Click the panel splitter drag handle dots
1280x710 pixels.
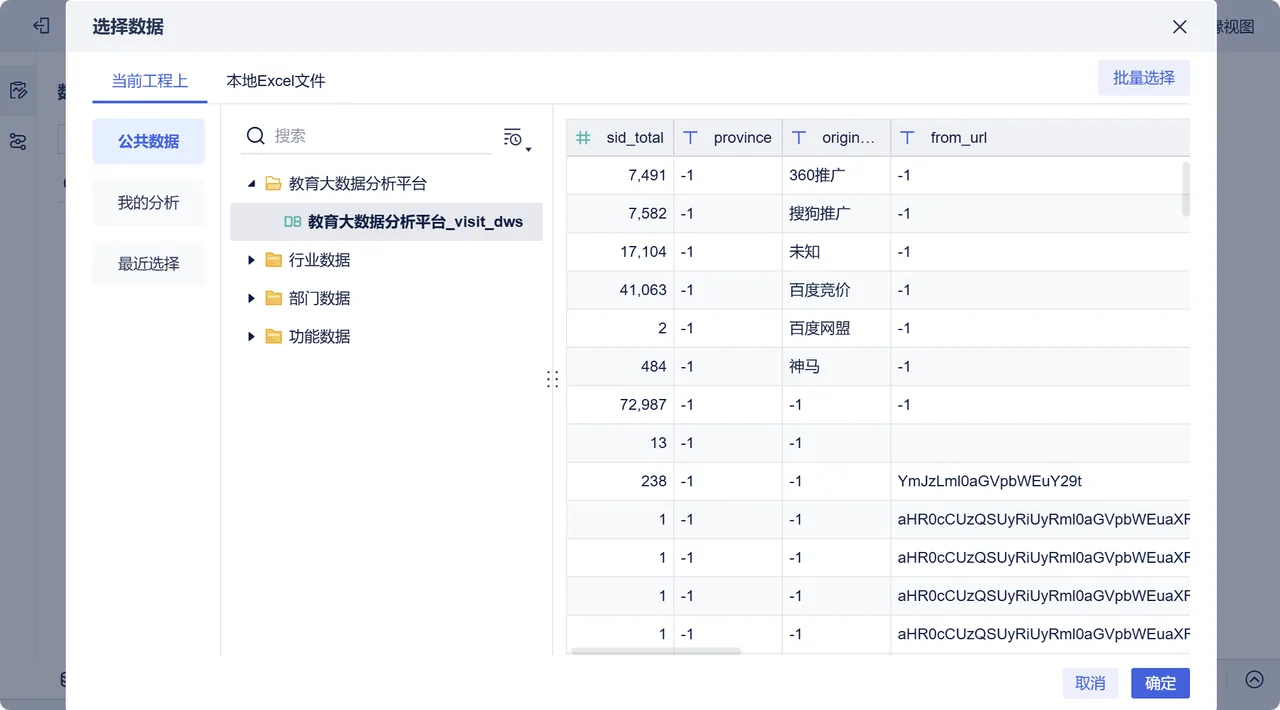[x=552, y=379]
